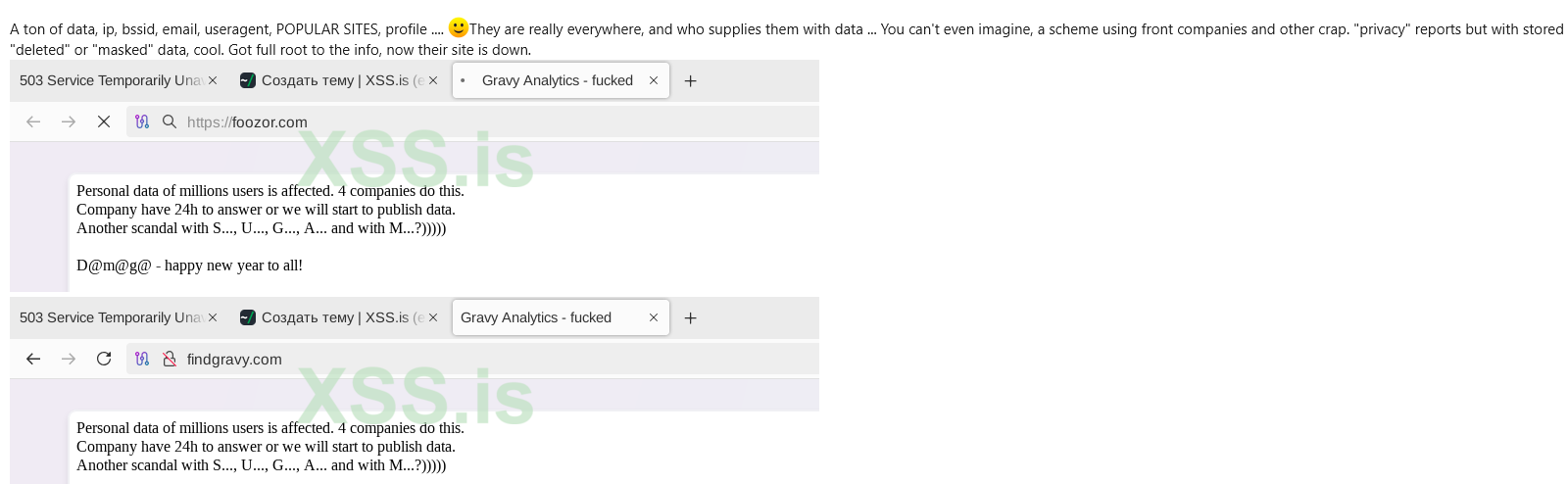Click the search magnifier icon near foozor.com

(x=170, y=121)
